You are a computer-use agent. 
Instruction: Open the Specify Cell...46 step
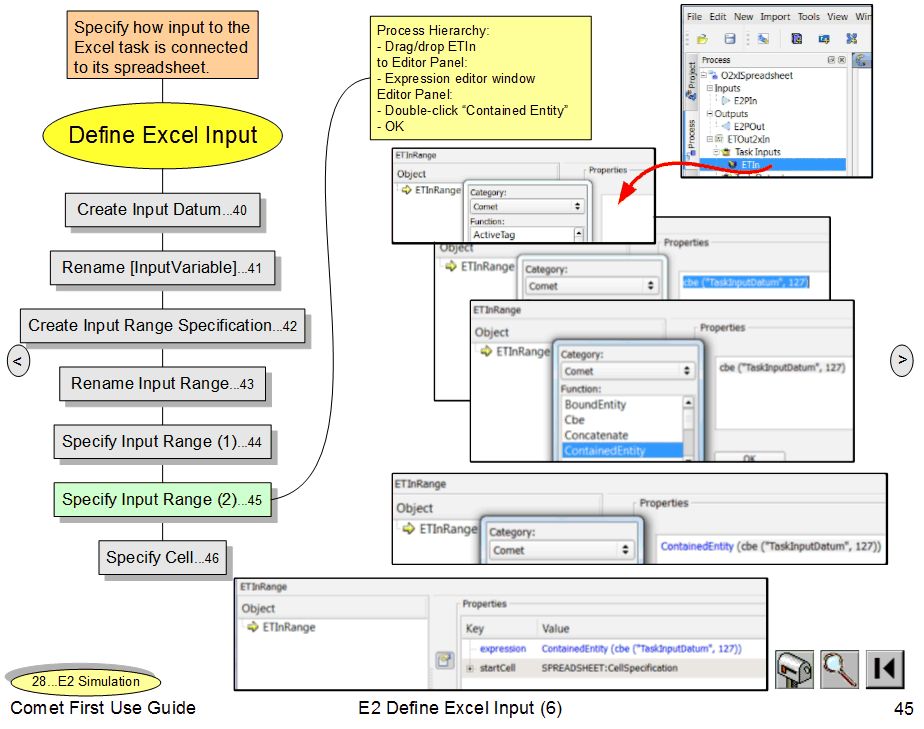163,558
